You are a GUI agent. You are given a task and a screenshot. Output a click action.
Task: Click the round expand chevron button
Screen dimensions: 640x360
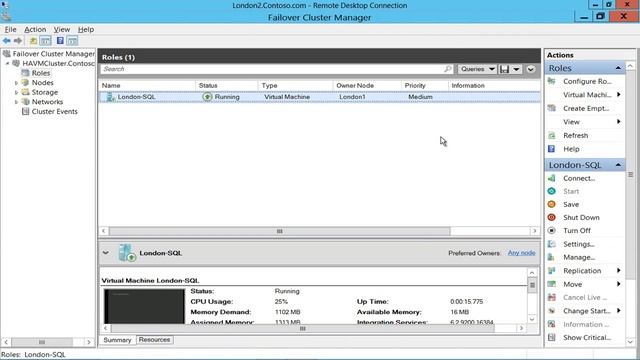point(531,69)
